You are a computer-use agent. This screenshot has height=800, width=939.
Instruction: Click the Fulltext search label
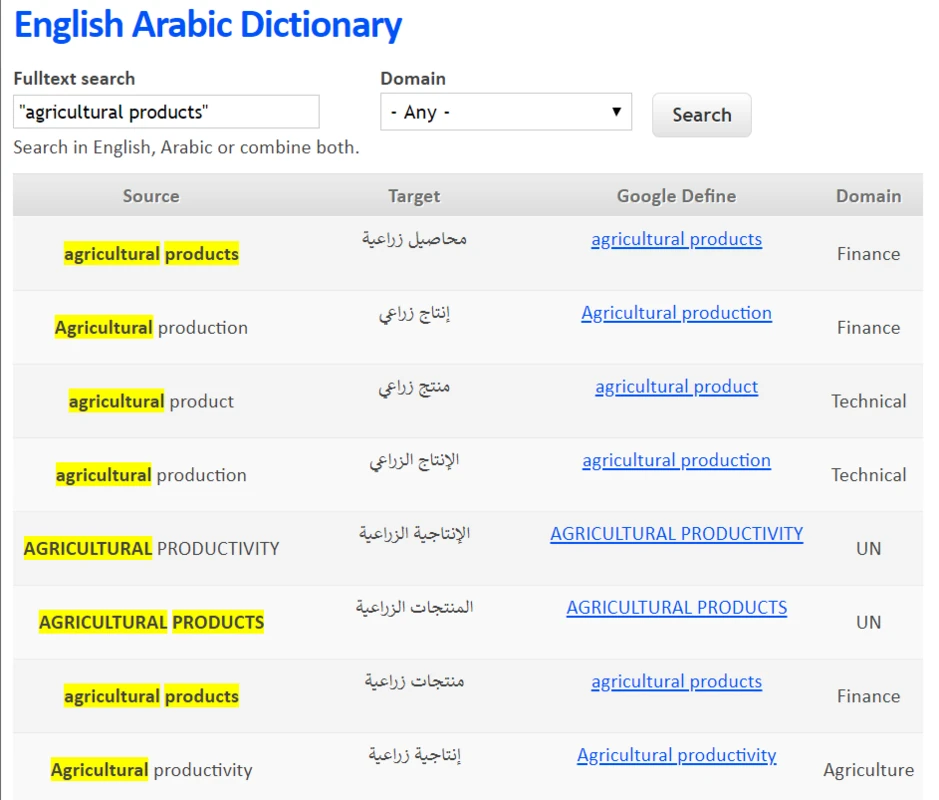74,78
